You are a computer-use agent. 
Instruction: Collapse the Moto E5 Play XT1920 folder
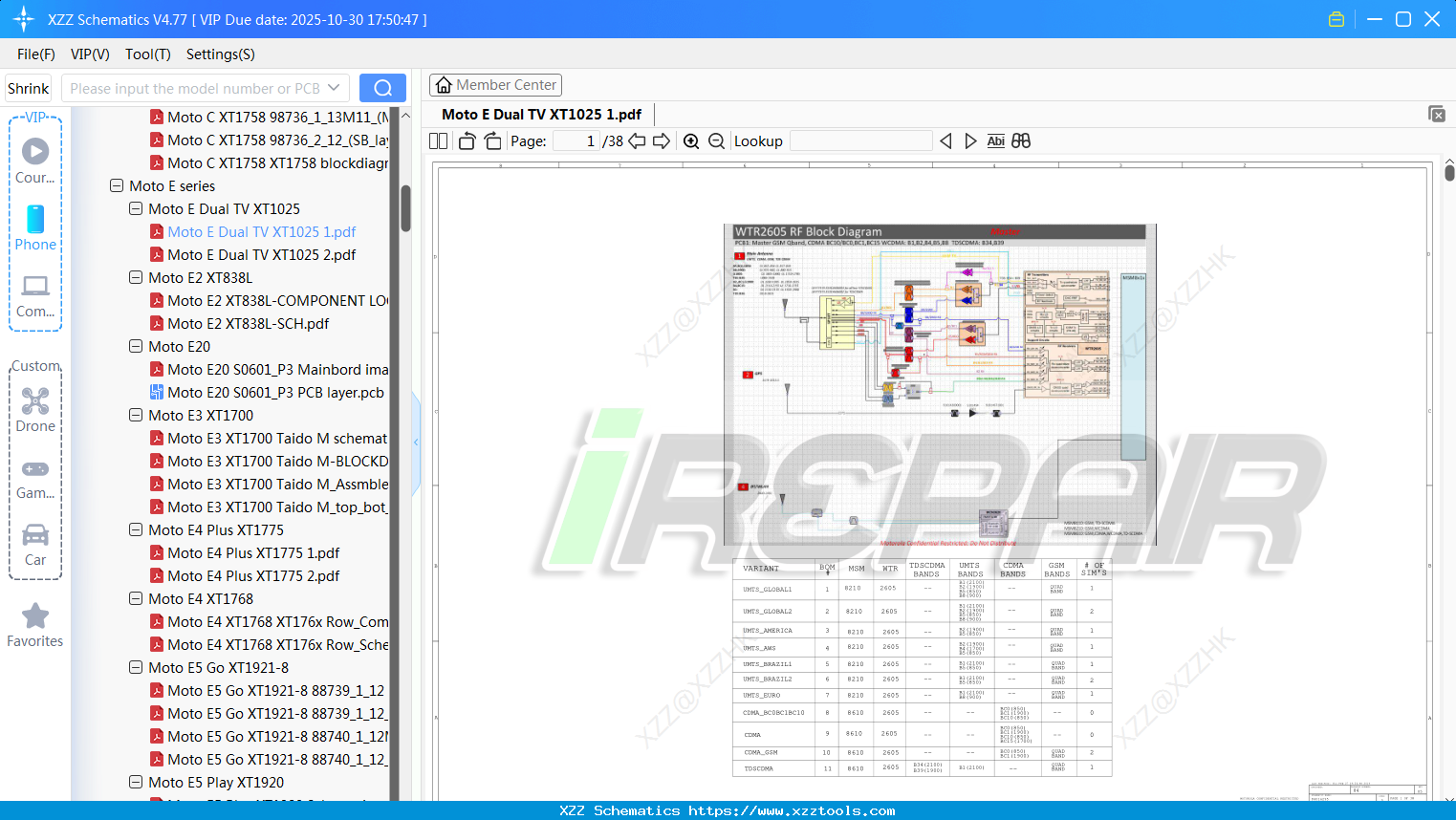coord(136,782)
